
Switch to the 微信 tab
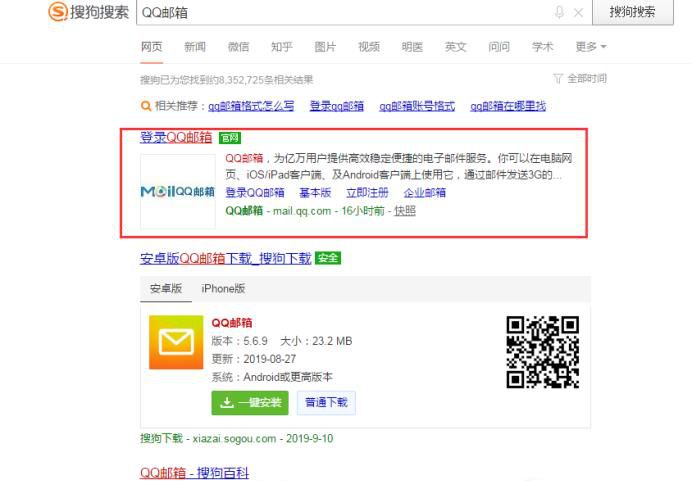[x=238, y=46]
